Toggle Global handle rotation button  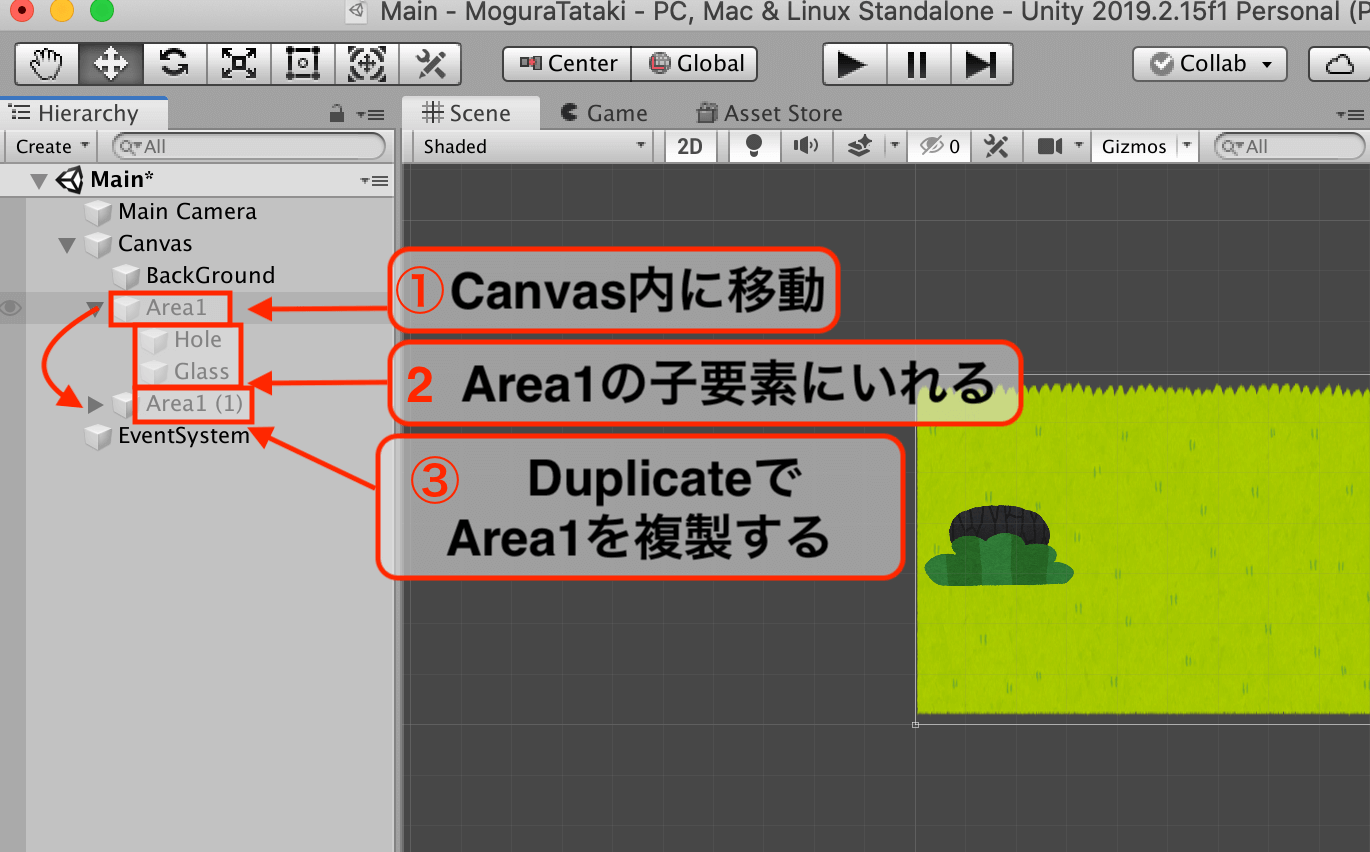pyautogui.click(x=695, y=64)
